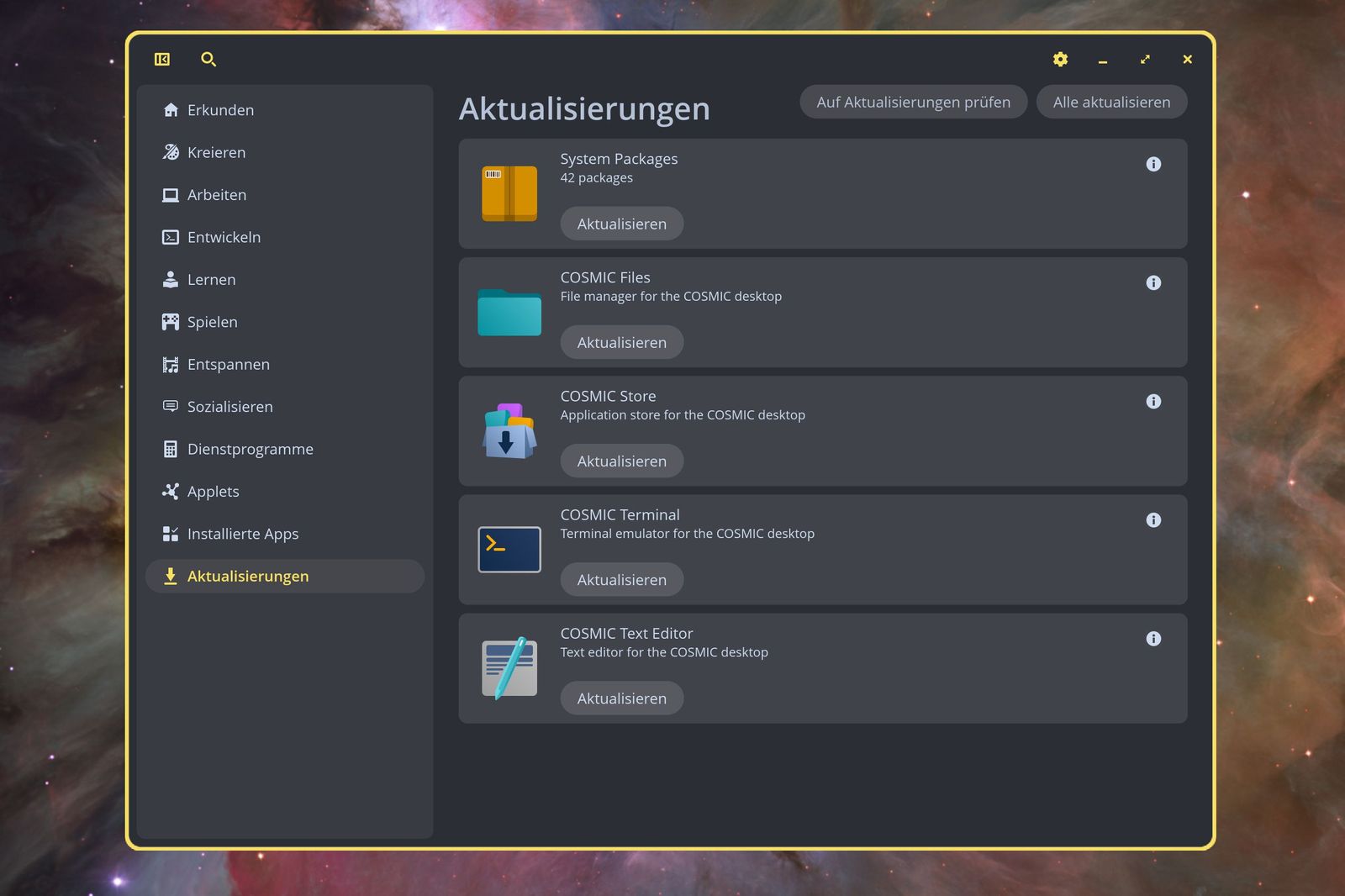
Task: Click the COSMIC Text Editor title
Action: (627, 634)
